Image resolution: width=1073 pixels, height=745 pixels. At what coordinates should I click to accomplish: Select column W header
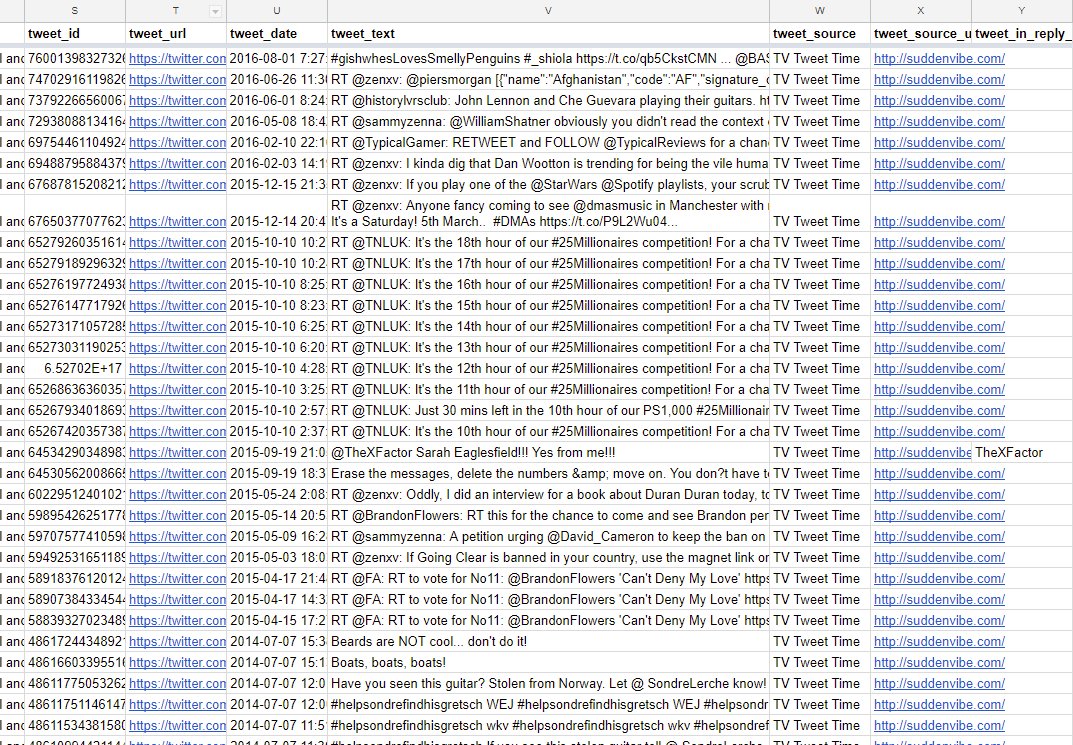coord(819,11)
